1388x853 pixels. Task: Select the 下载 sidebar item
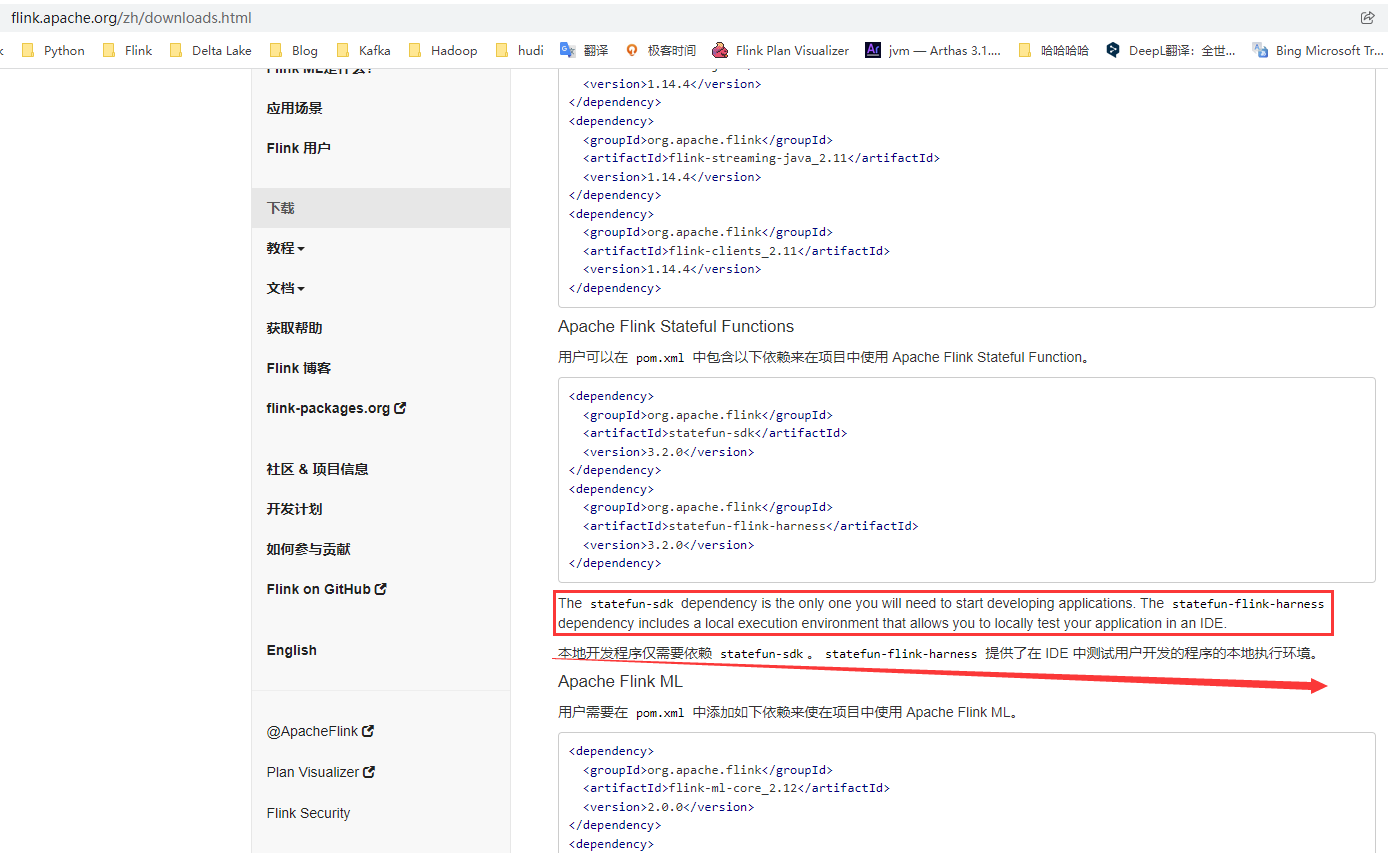381,208
